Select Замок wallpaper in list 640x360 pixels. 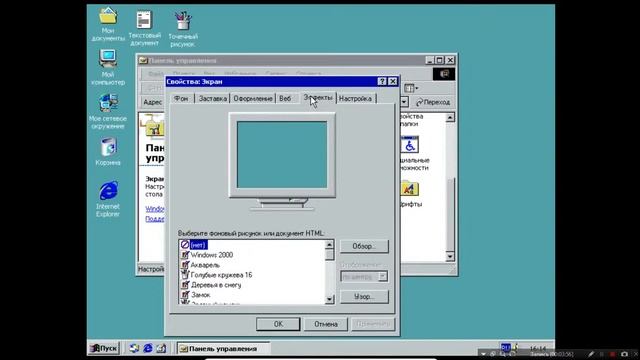pyautogui.click(x=200, y=295)
